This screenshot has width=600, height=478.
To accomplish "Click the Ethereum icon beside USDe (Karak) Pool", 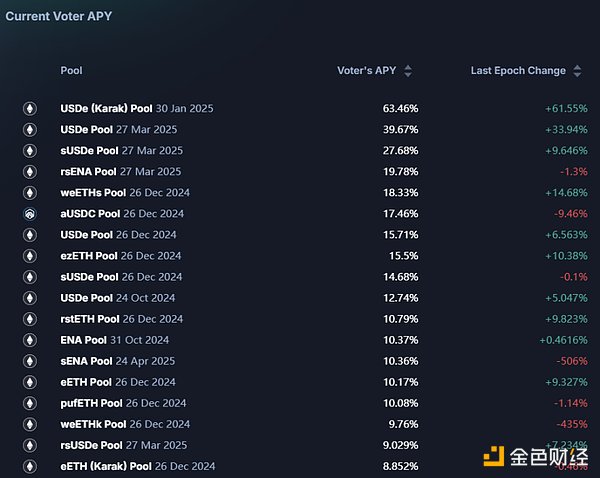I will coord(30,108).
